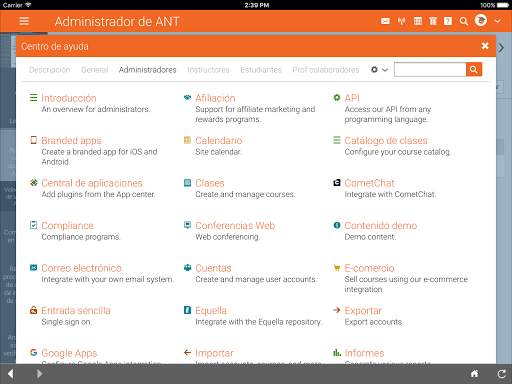The height and width of the screenshot is (384, 512).
Task: Click the Entrada sencilla lock icon
Action: 33,310
